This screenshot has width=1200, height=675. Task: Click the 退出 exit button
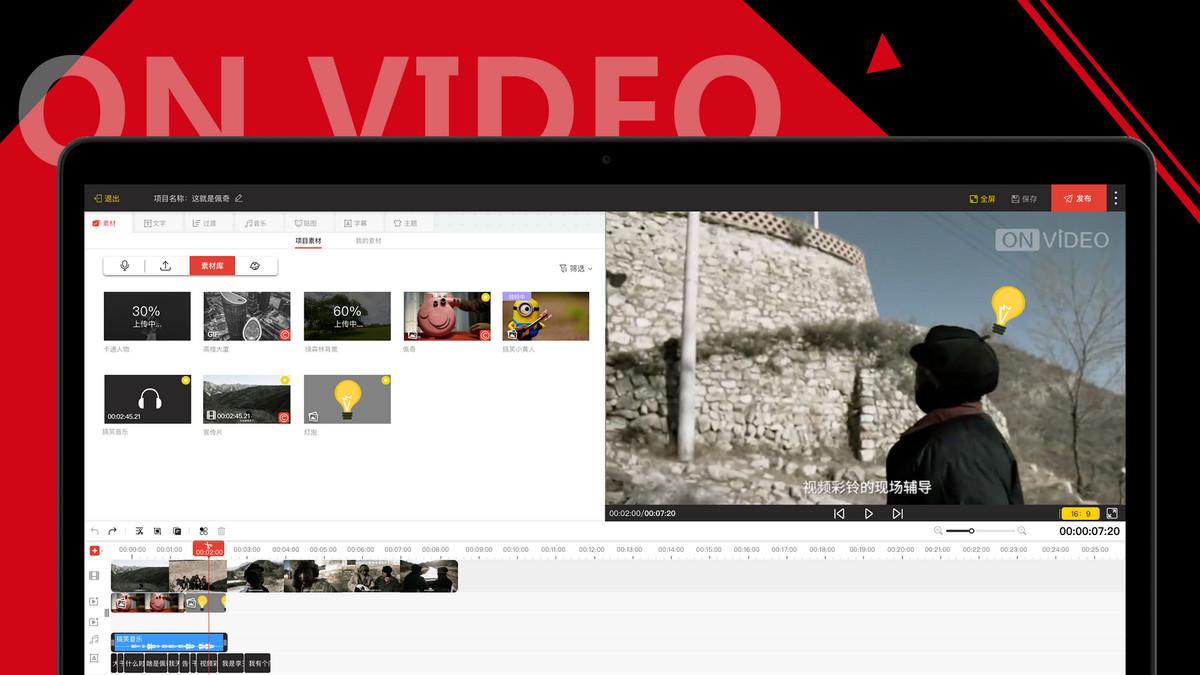point(106,198)
